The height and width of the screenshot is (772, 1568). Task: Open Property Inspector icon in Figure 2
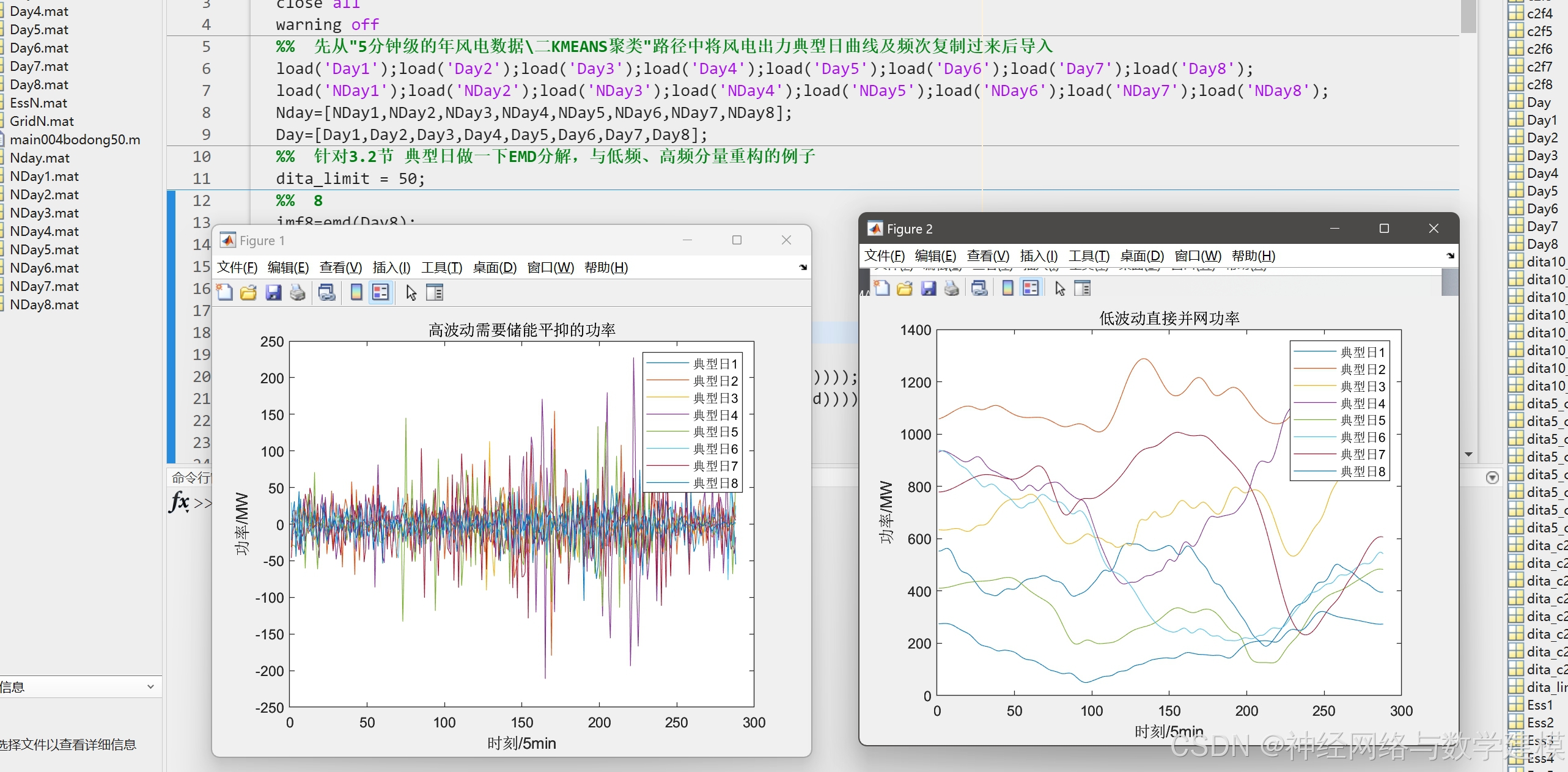1082,288
